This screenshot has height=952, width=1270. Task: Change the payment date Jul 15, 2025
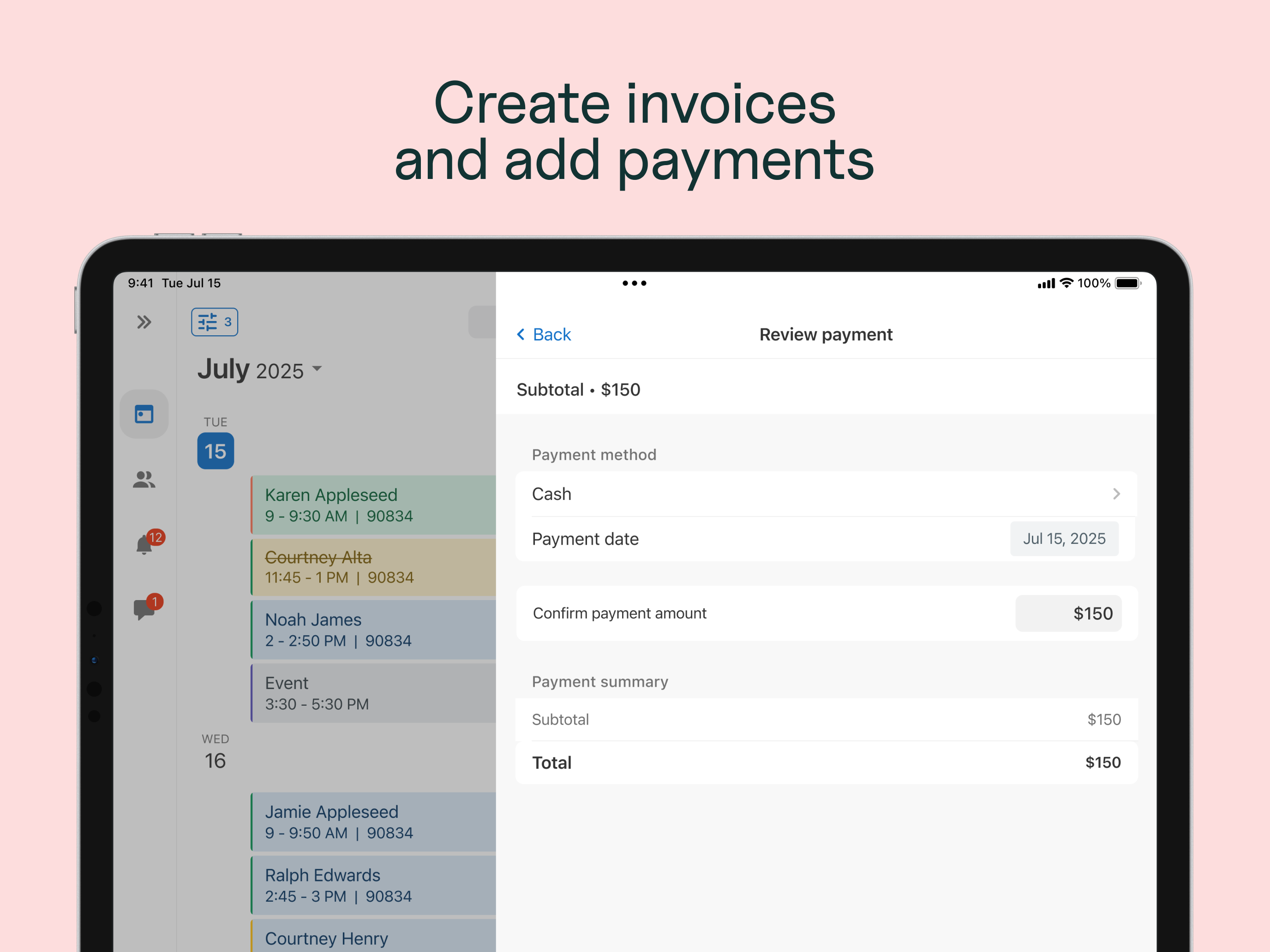coord(1064,538)
